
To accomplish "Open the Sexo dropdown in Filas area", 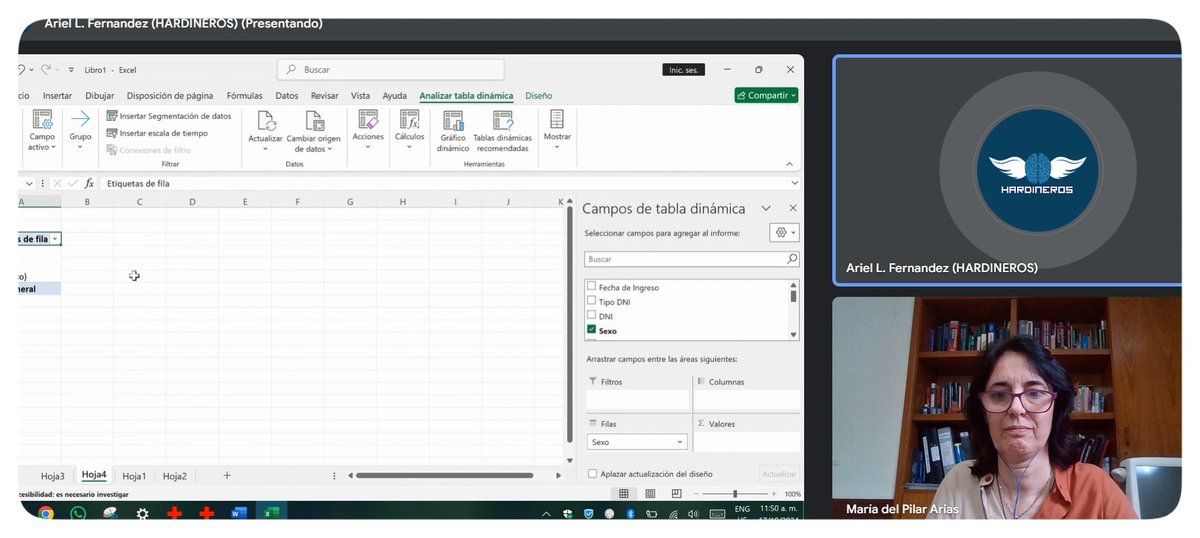I will (x=680, y=442).
